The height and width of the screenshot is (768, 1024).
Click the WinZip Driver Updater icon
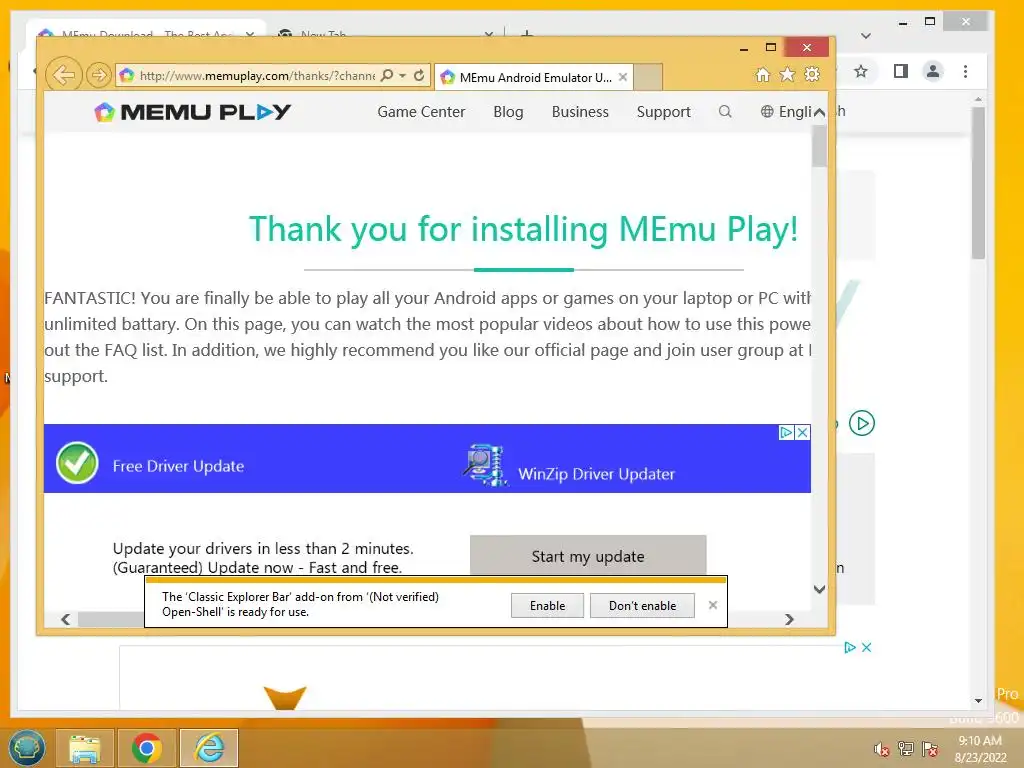tap(485, 465)
